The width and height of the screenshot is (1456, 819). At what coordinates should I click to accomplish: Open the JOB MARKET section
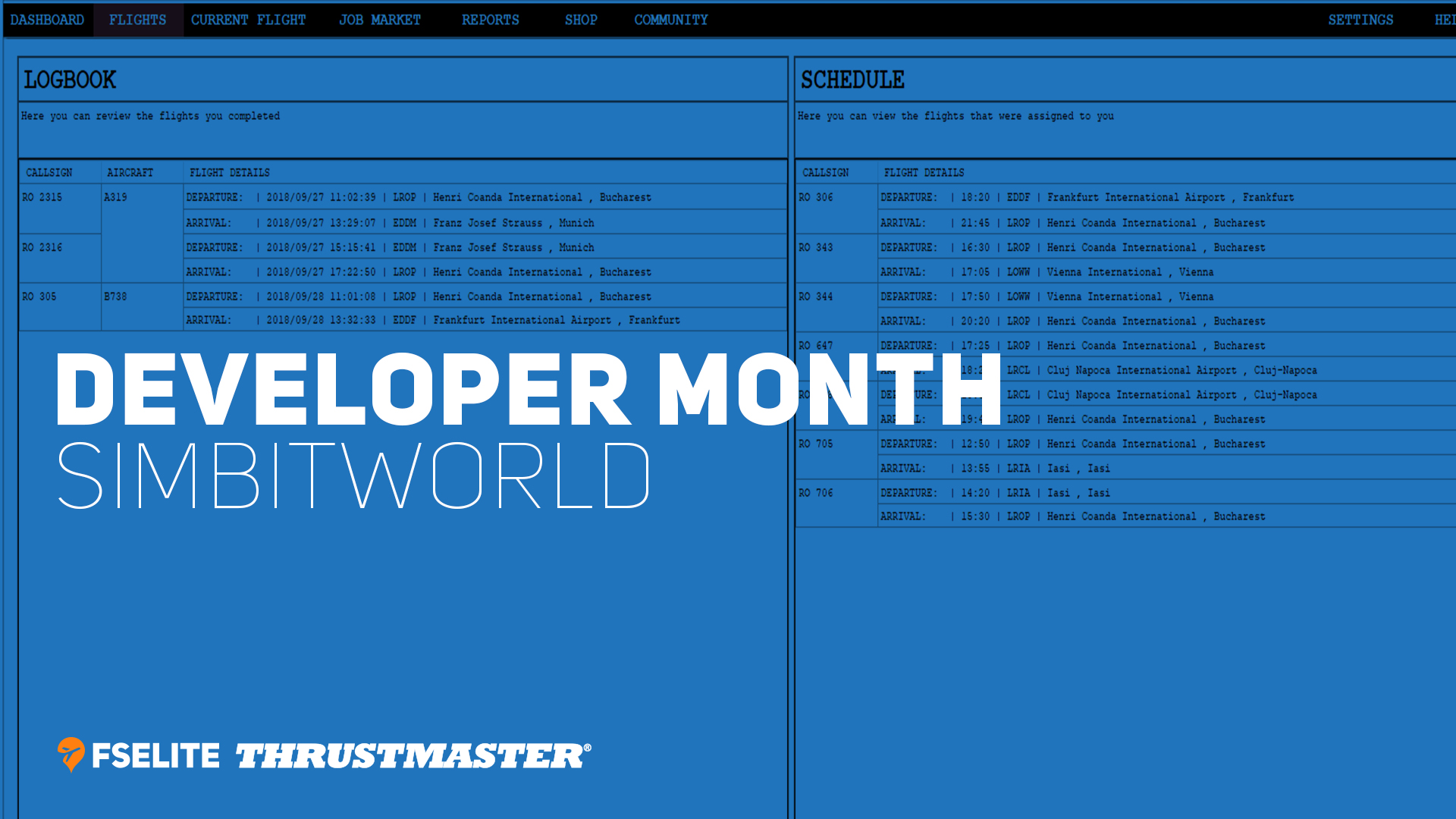pos(379,20)
